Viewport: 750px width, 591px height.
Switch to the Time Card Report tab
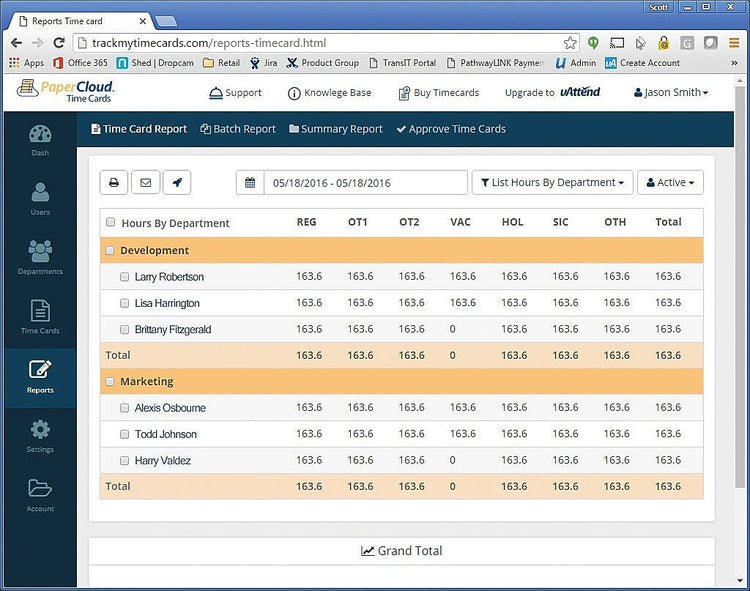[139, 129]
